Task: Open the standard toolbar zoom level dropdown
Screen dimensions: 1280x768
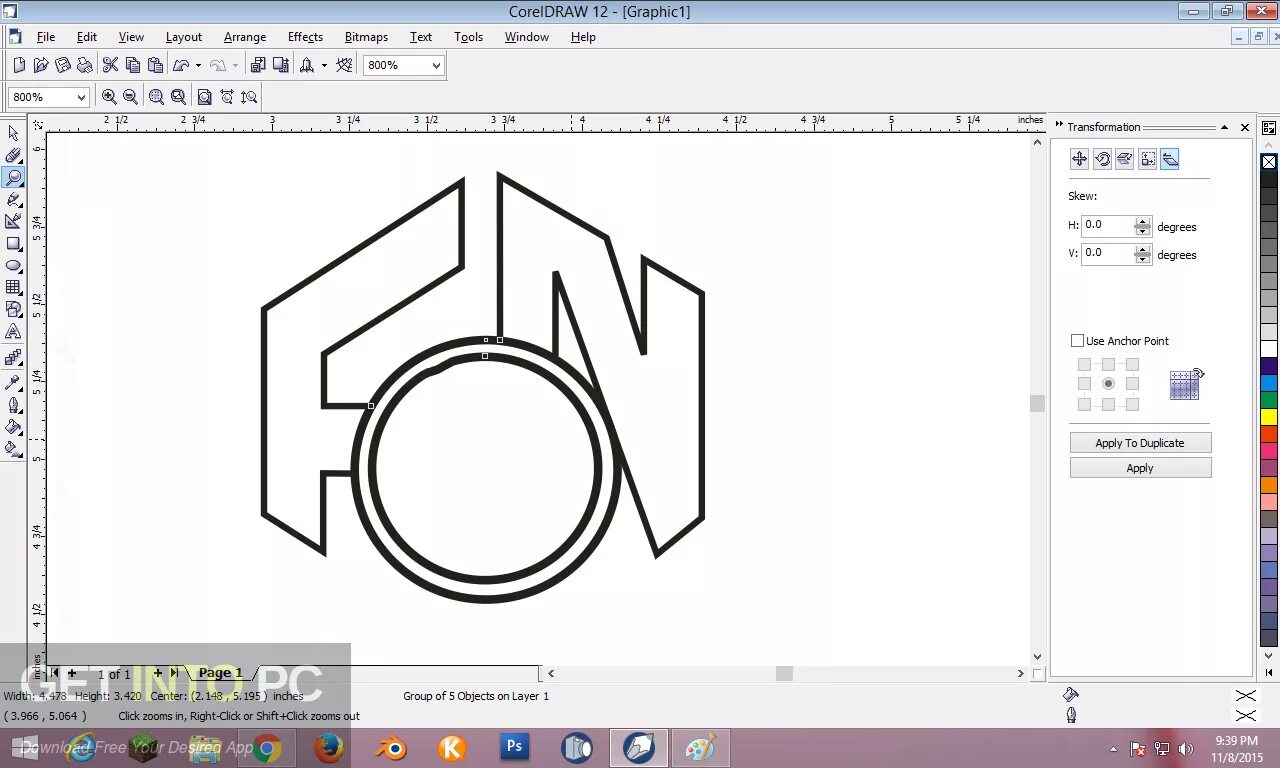Action: click(x=436, y=65)
